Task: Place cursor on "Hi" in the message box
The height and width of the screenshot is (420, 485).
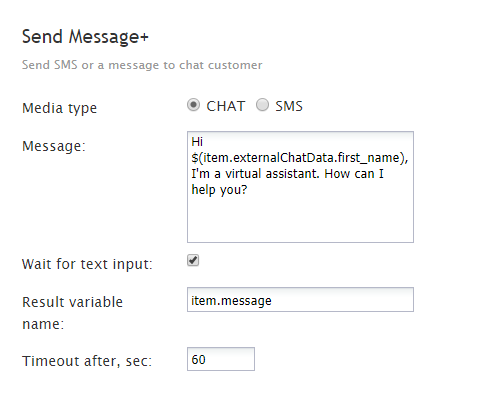Action: pos(197,142)
